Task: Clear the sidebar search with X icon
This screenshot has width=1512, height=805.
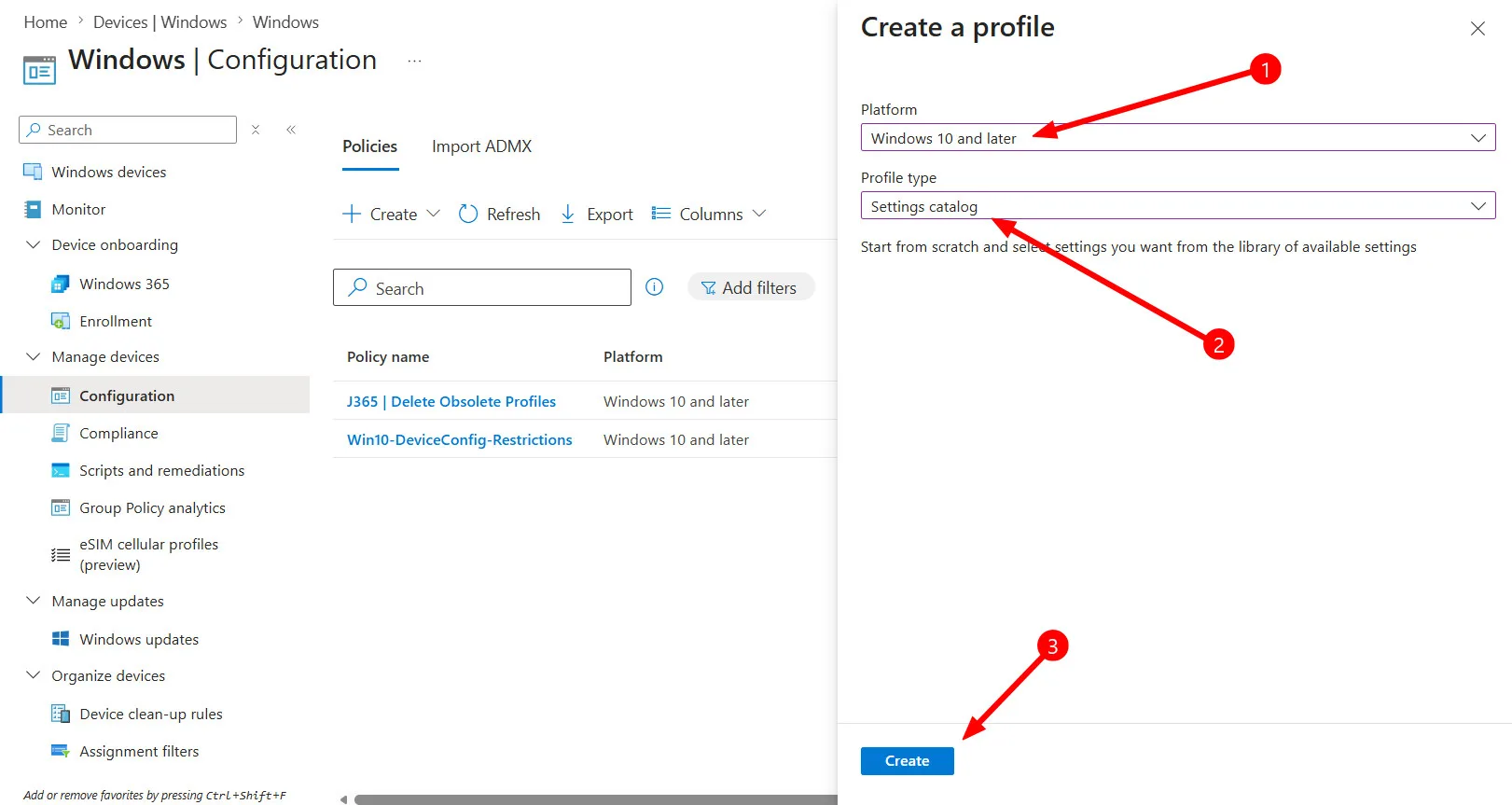Action: 256,130
